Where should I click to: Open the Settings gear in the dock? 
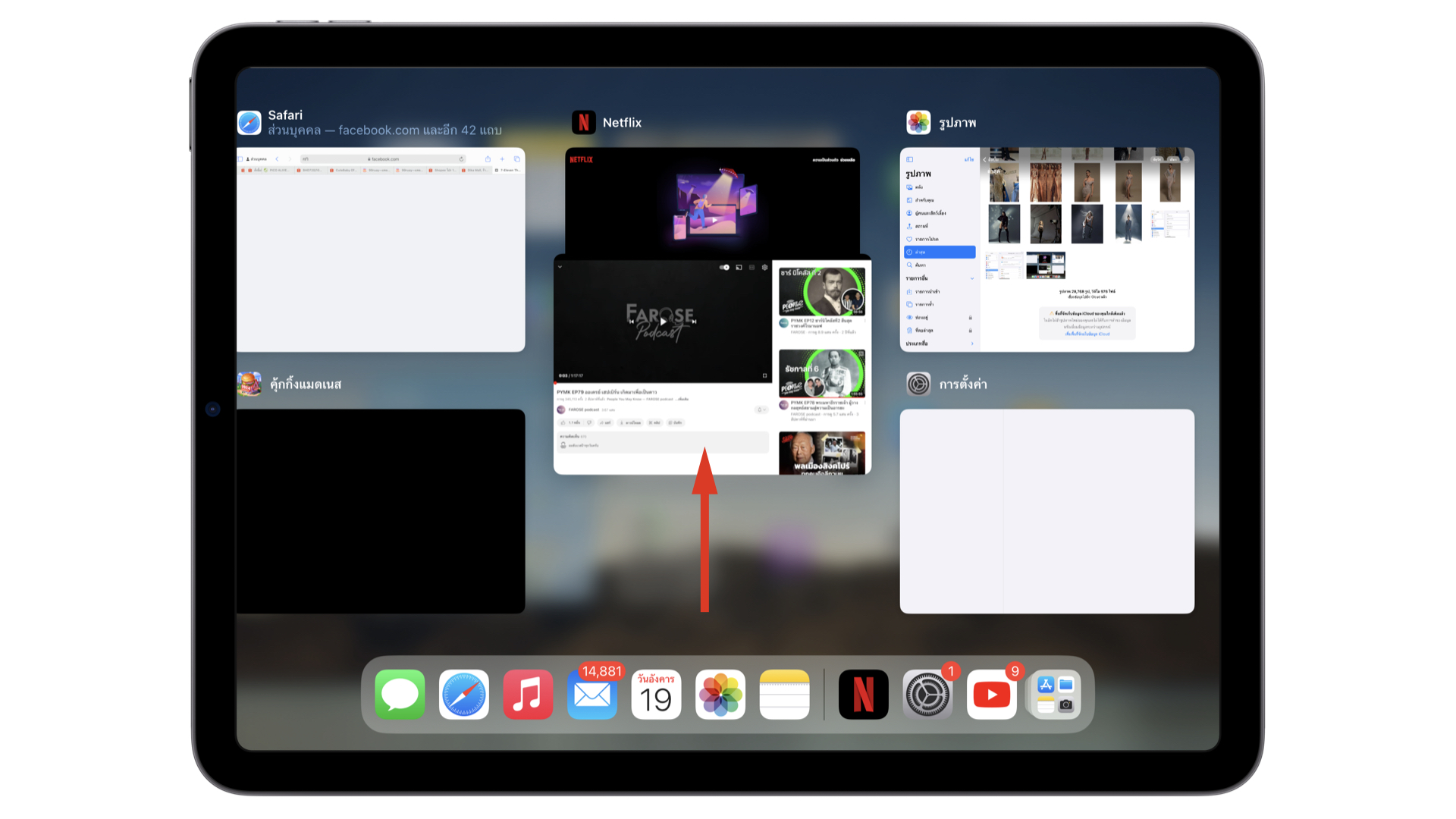(x=927, y=694)
